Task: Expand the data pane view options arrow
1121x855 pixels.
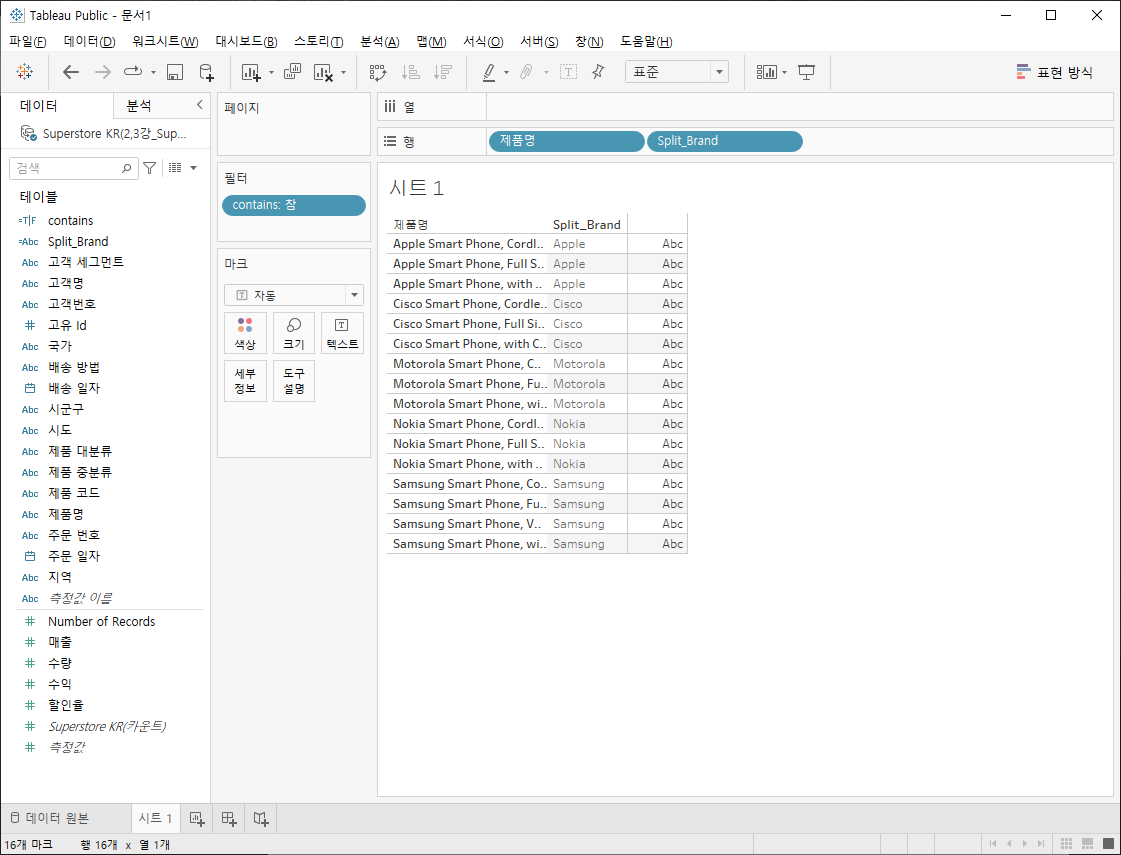Action: click(193, 168)
